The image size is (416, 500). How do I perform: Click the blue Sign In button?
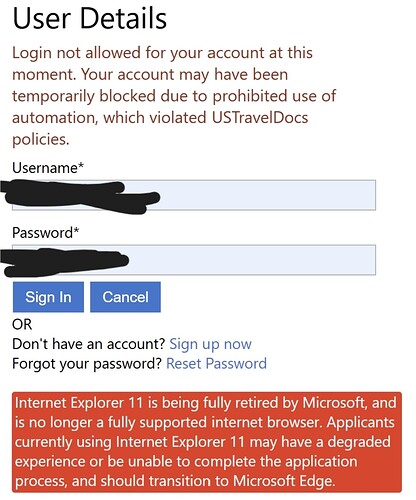click(x=48, y=297)
